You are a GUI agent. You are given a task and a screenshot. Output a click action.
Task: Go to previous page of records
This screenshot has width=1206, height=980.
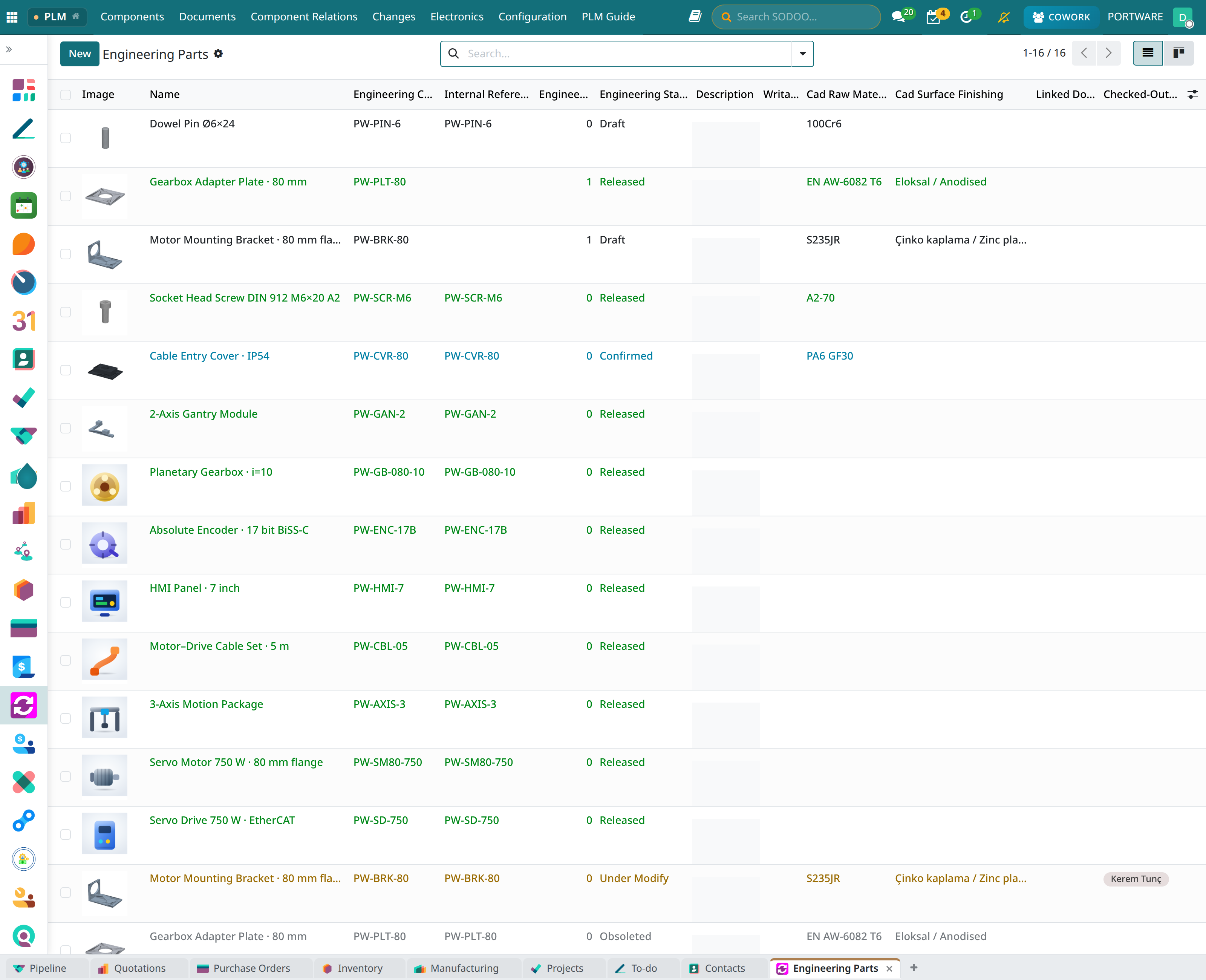1084,53
